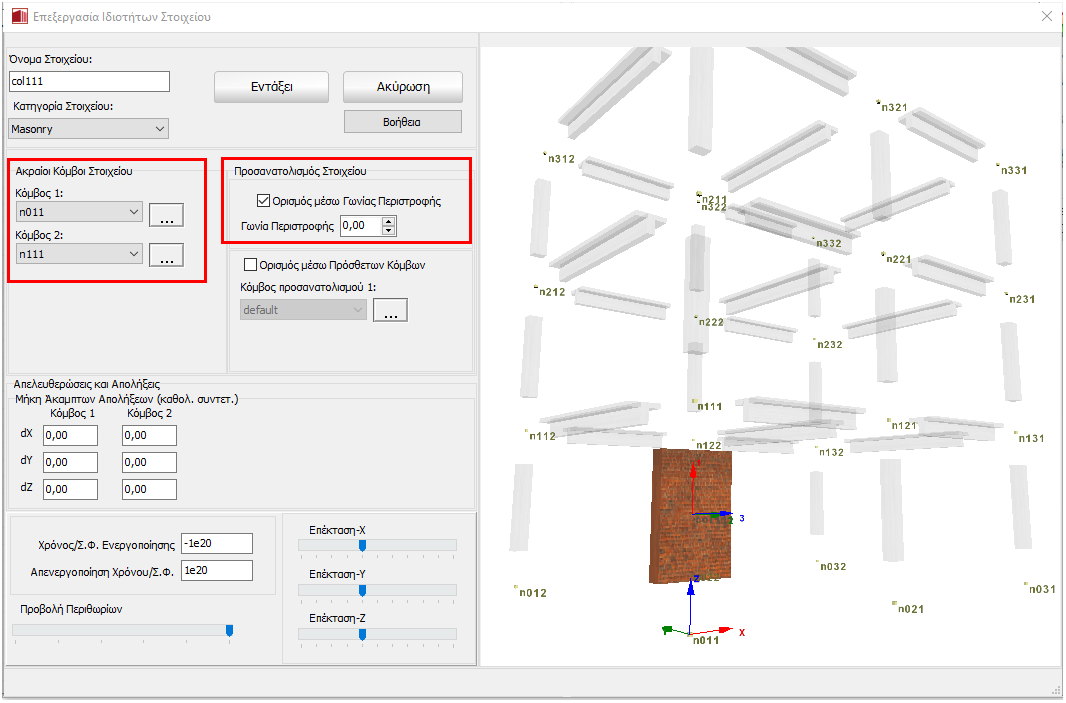This screenshot has width=1066, height=703.
Task: Click the browse button beside Κόμβος 1
Action: coord(166,214)
